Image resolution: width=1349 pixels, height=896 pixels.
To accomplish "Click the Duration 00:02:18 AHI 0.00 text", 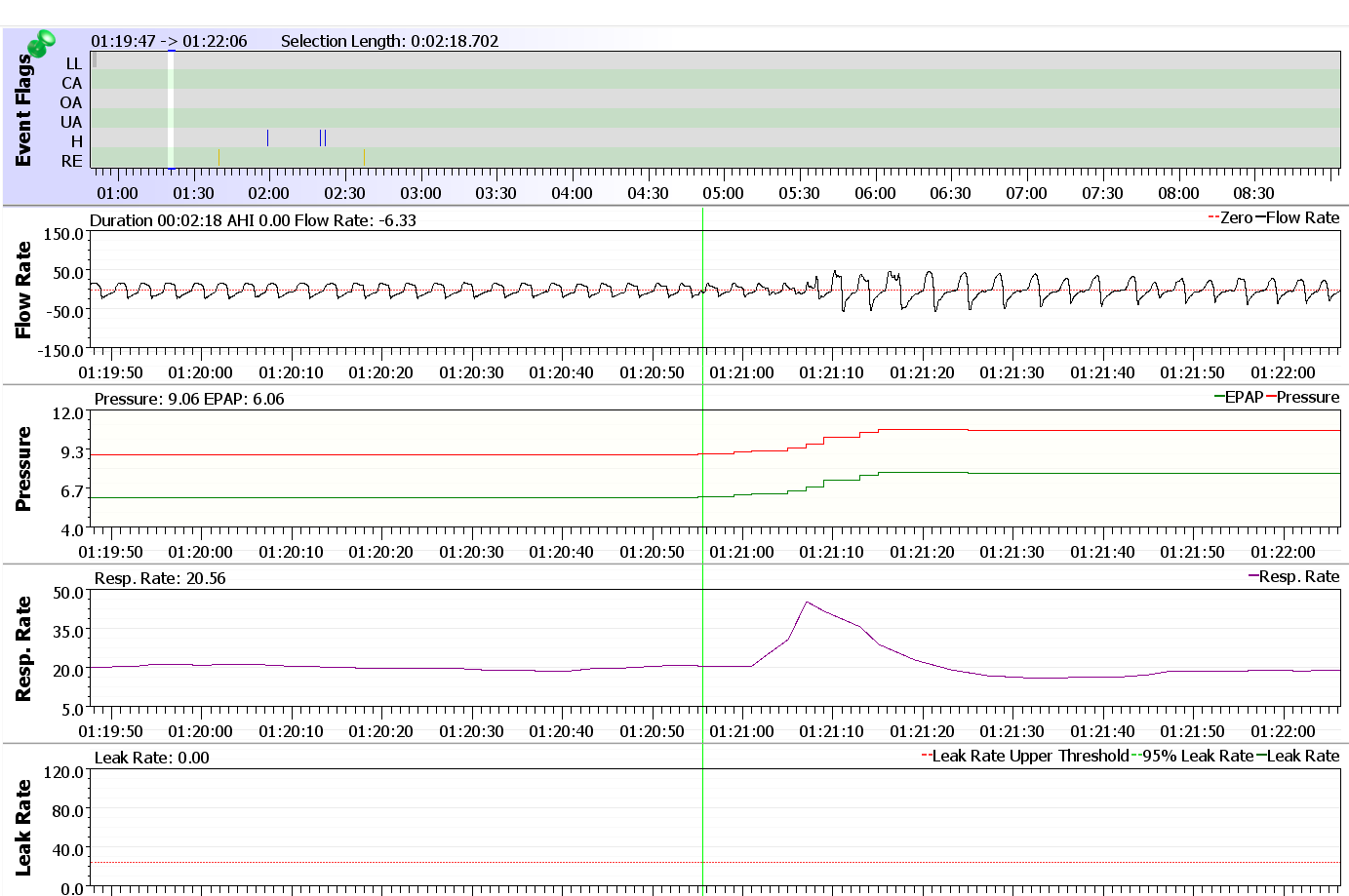I will tap(190, 220).
